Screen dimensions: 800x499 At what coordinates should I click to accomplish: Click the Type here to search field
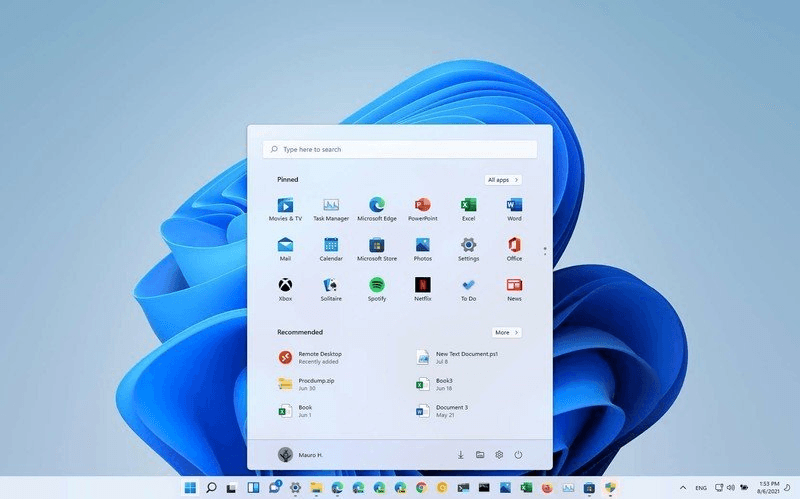(x=400, y=149)
